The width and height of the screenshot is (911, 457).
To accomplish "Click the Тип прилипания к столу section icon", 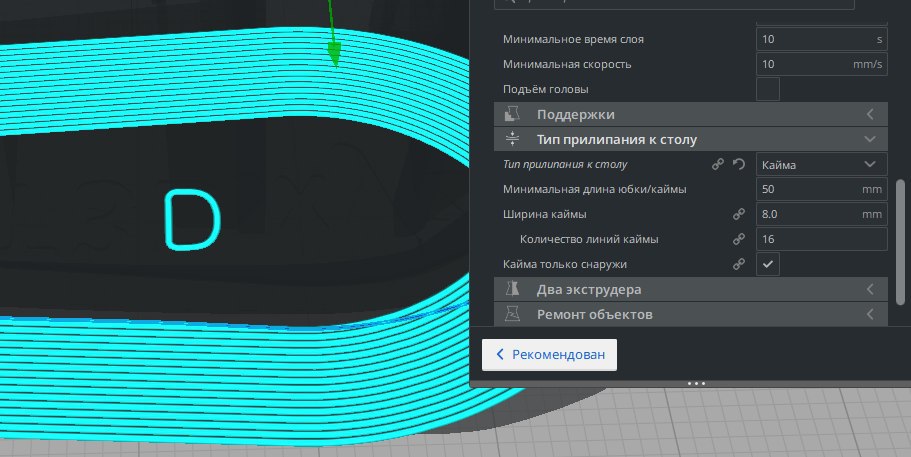I will (512, 139).
